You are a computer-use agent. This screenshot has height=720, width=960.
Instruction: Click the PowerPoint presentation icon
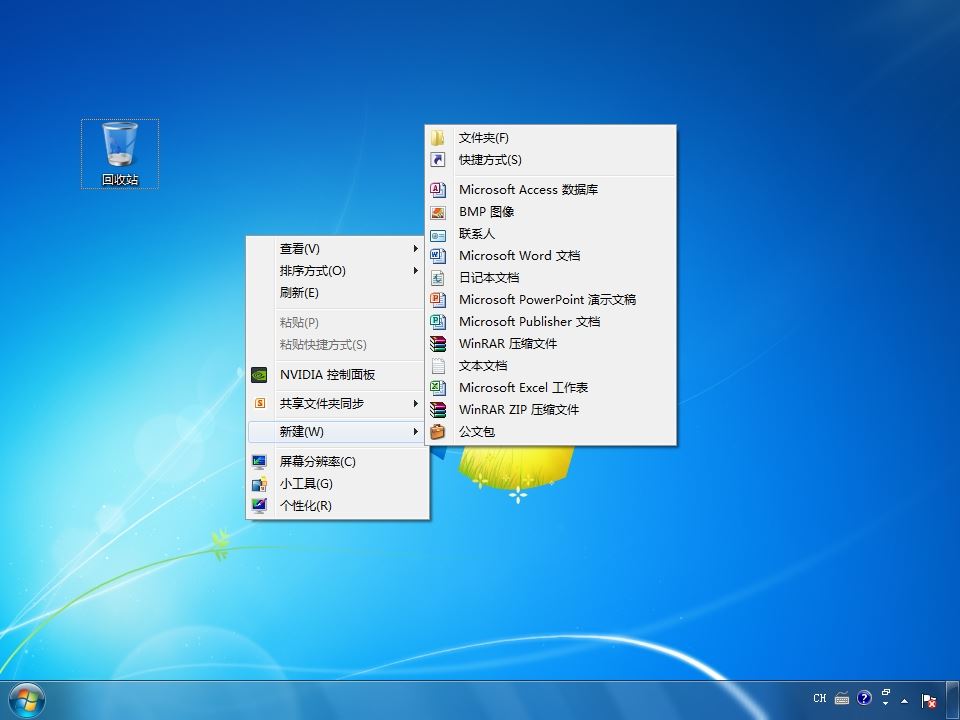[438, 300]
